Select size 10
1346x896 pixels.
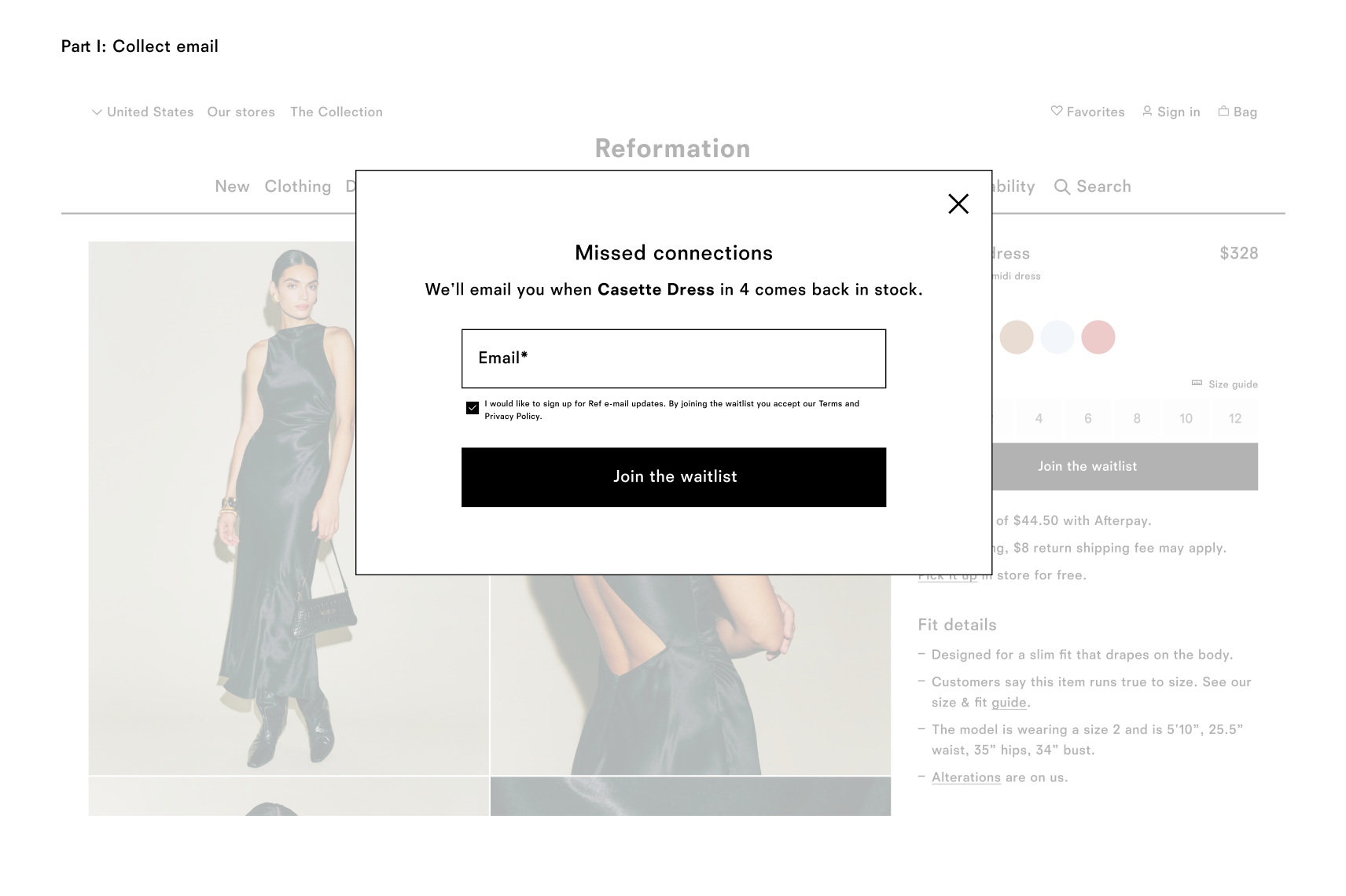coord(1186,419)
